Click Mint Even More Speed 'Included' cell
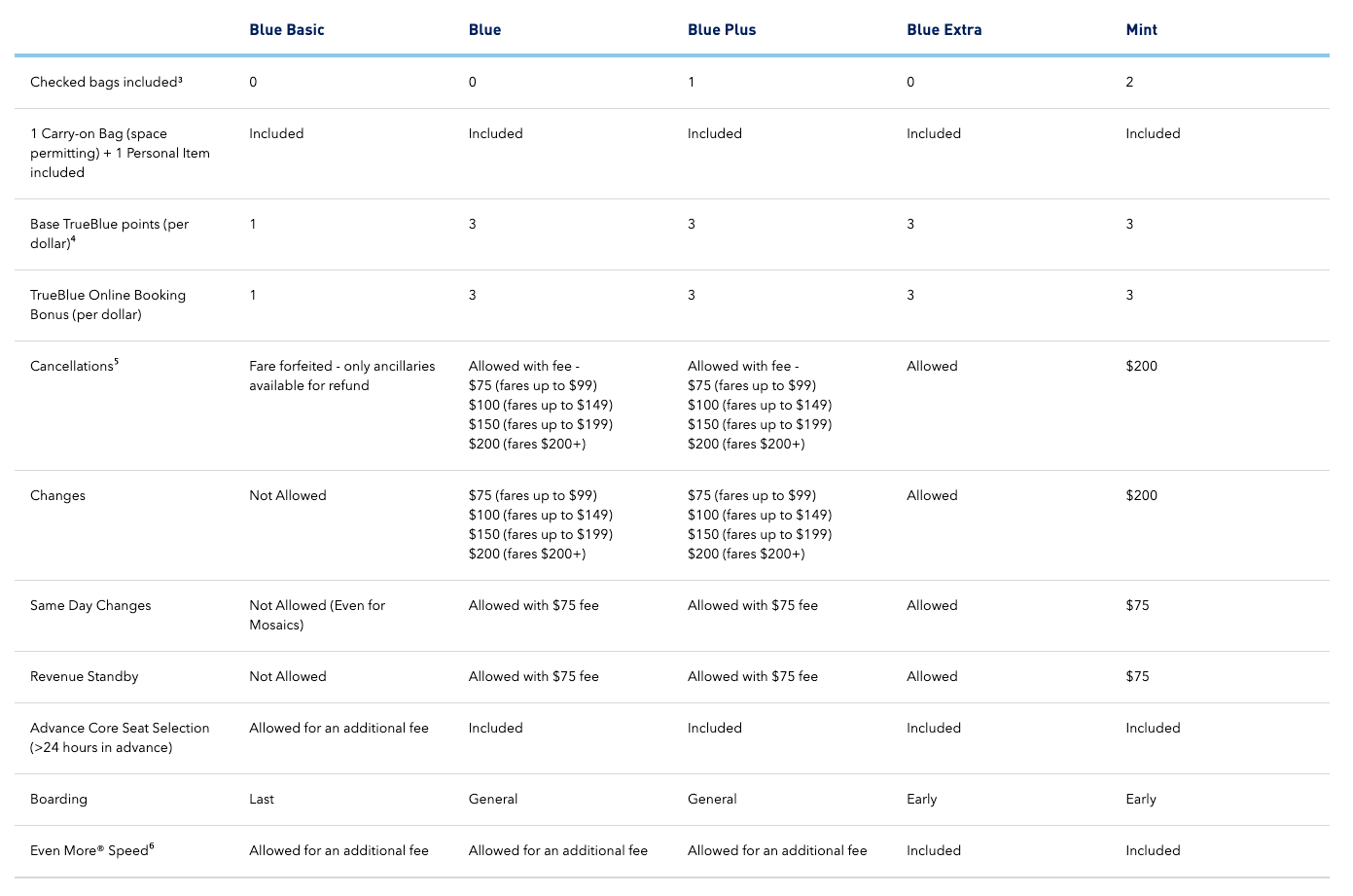This screenshot has height=896, width=1353. [x=1154, y=850]
